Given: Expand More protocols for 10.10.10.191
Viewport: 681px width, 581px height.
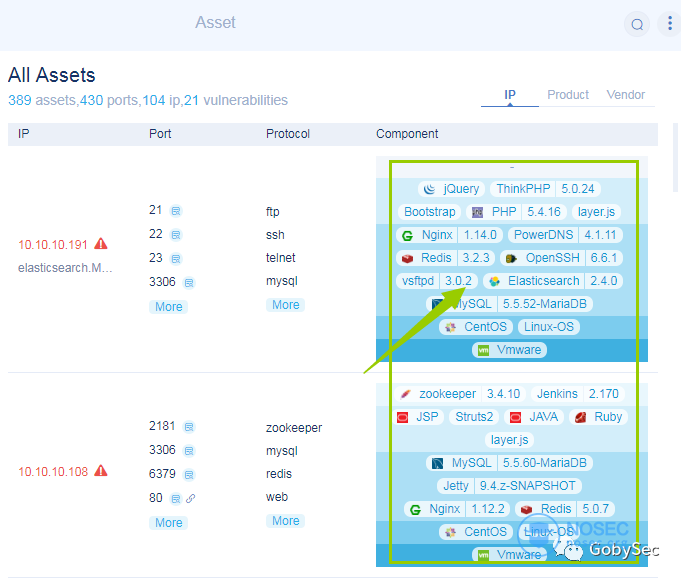Looking at the screenshot, I should click(285, 305).
